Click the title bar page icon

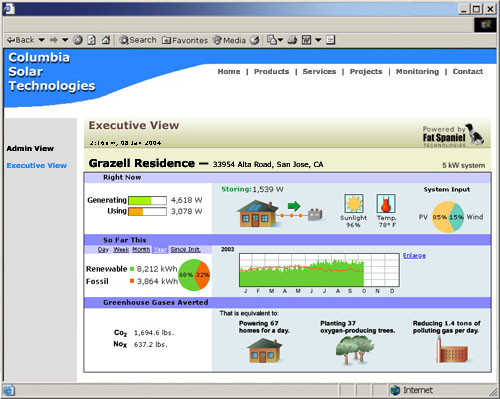(x=9, y=9)
